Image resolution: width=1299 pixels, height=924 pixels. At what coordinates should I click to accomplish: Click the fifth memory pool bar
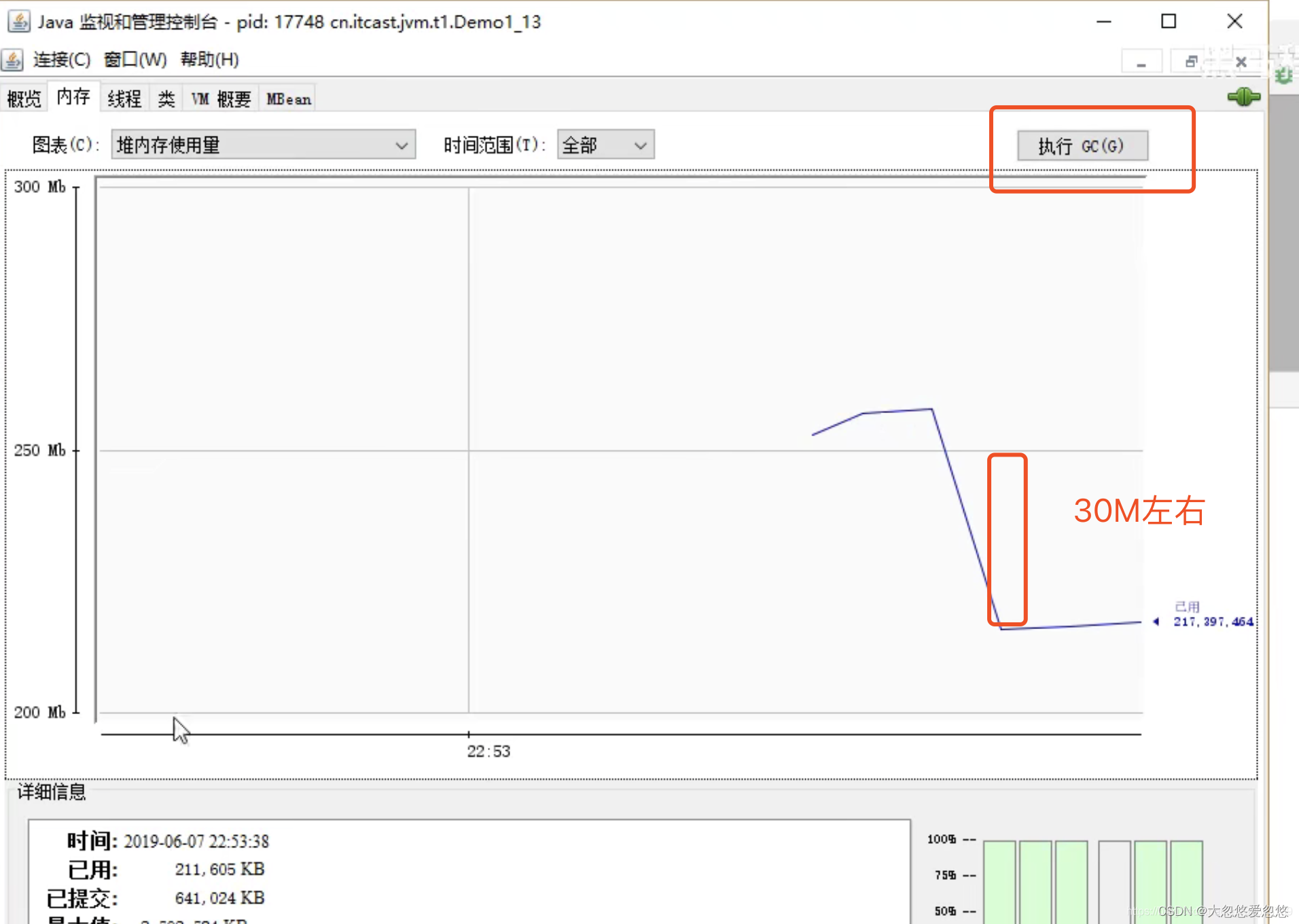point(1150,882)
